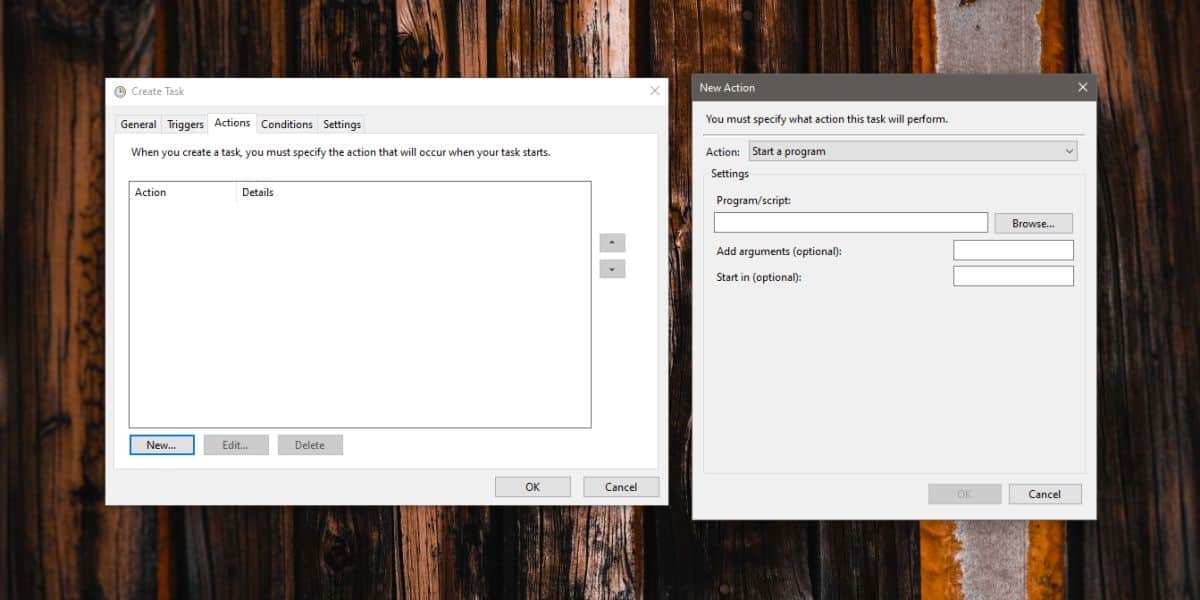Confirm Create Task with OK
Viewport: 1200px width, 600px height.
pyautogui.click(x=533, y=487)
